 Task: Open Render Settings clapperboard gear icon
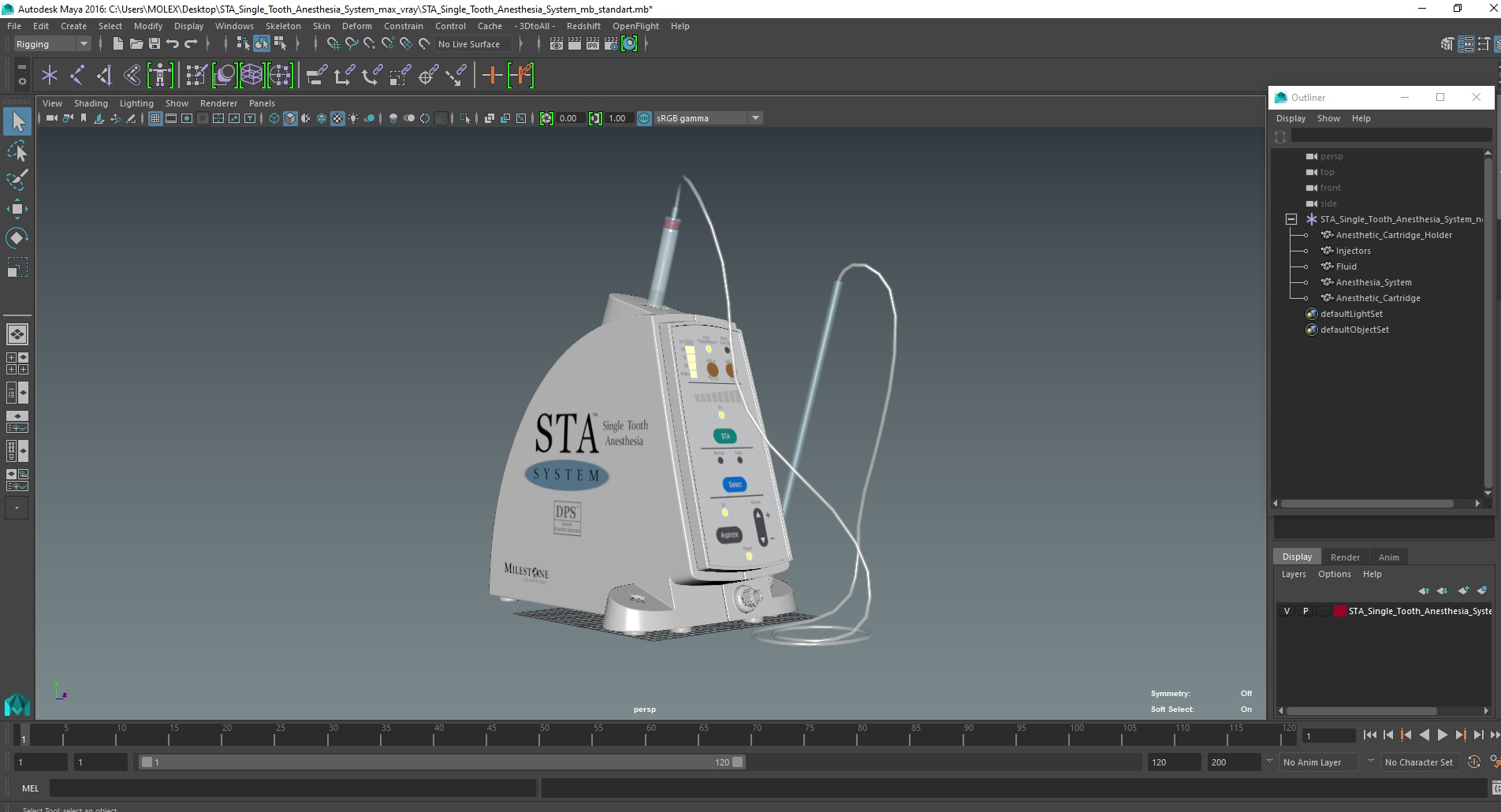[x=611, y=44]
